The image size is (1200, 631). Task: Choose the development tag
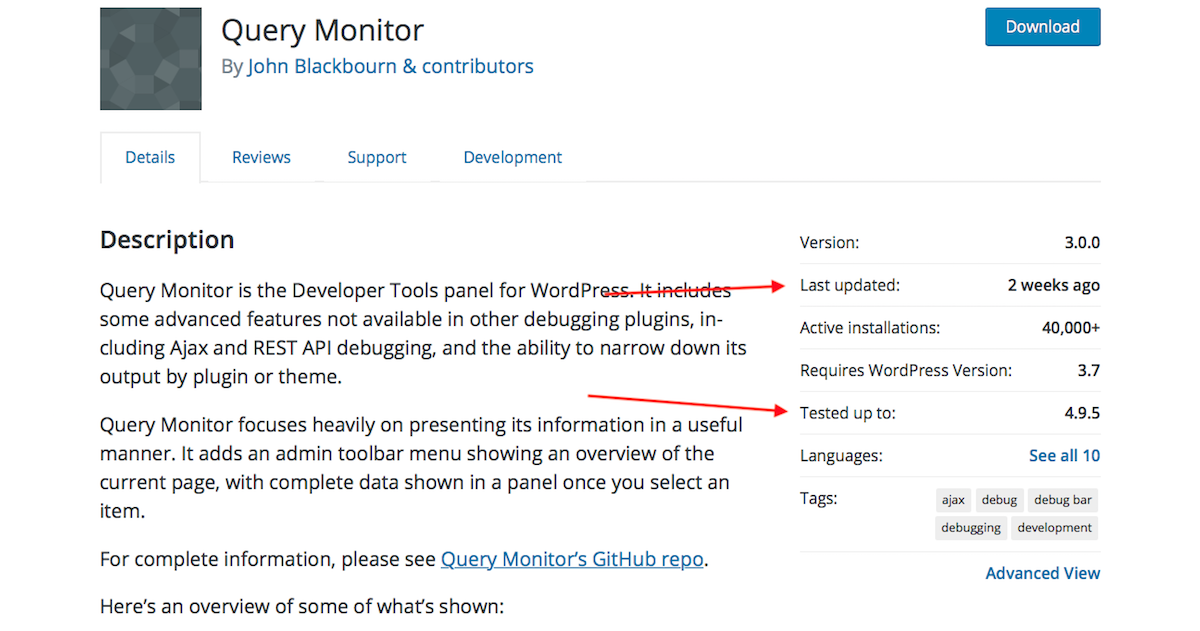click(x=1055, y=528)
